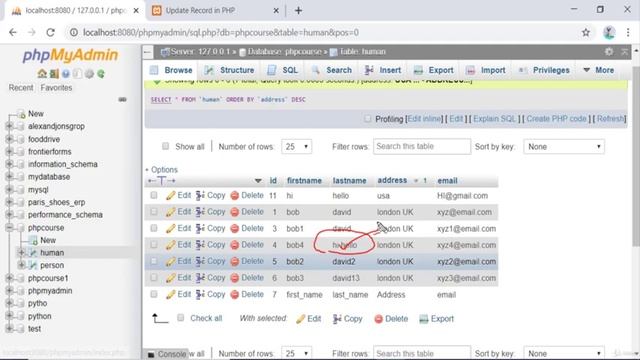This screenshot has width=640, height=360.
Task: Click the Create PHP code link
Action: [556, 119]
